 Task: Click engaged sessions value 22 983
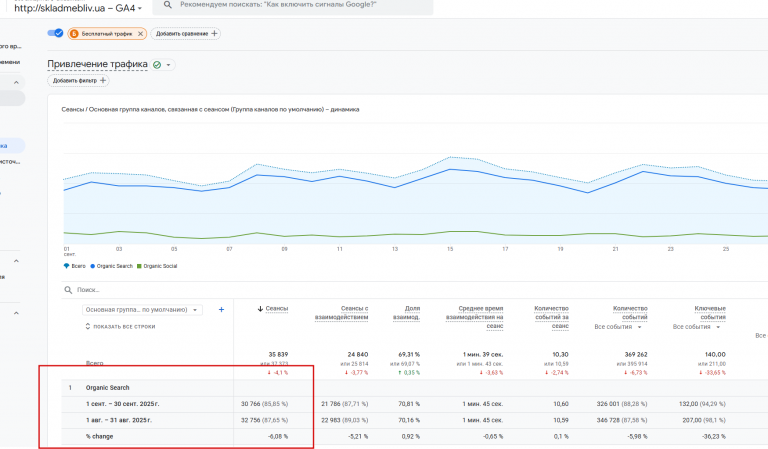[331, 420]
